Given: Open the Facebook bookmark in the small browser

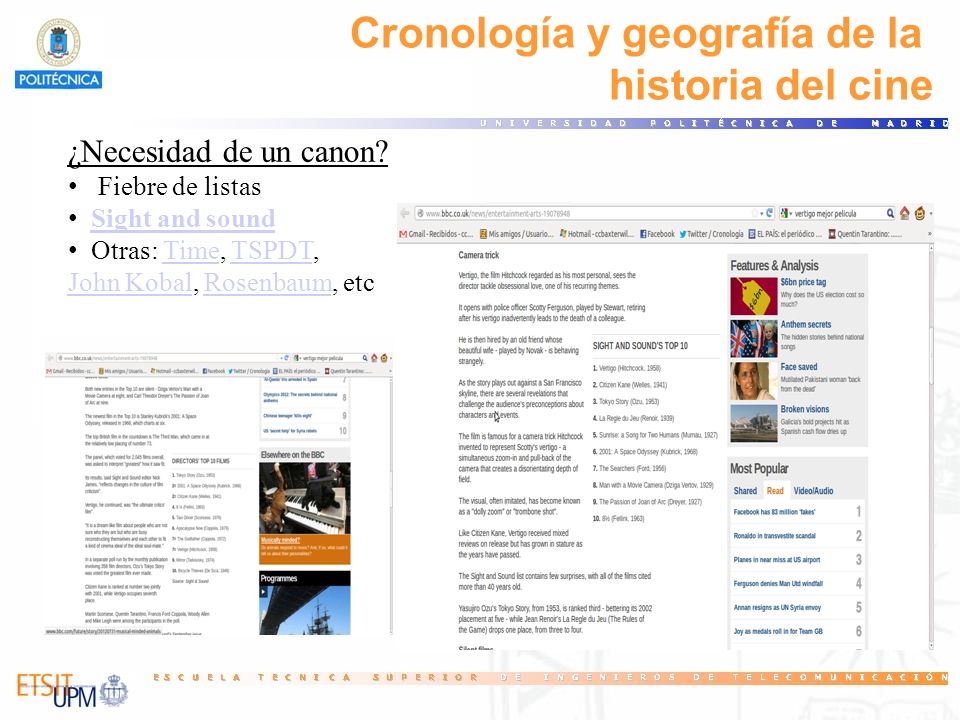Looking at the screenshot, I should coord(216,371).
